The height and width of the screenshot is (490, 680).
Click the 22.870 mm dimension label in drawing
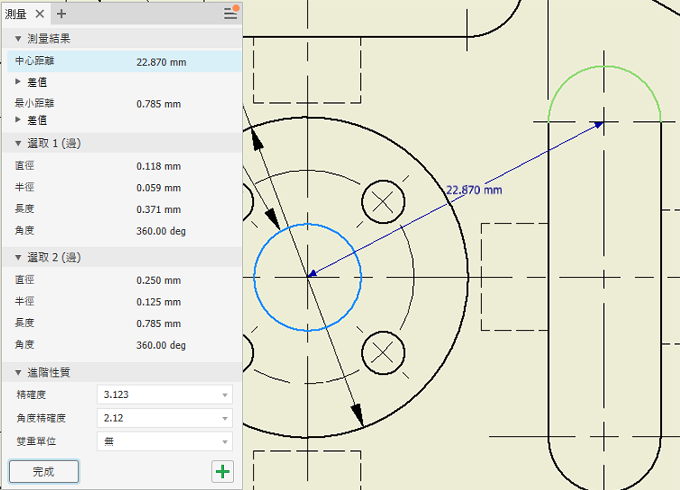[x=474, y=190]
